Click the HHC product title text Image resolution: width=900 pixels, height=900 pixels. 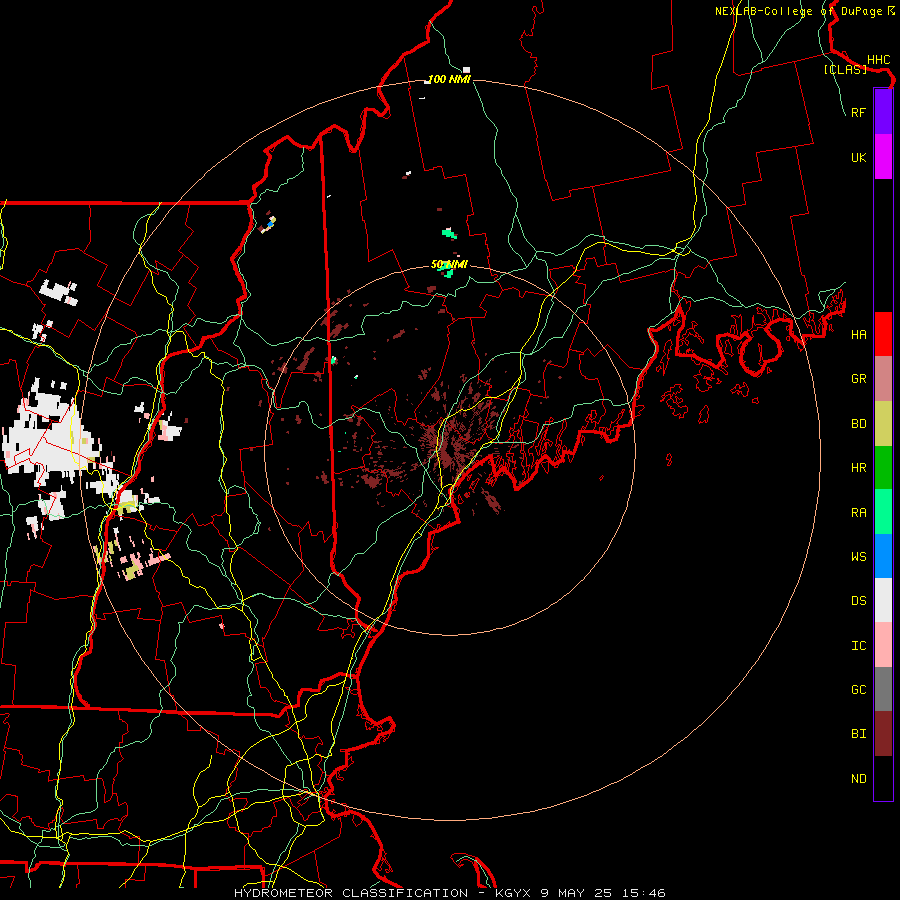click(878, 60)
